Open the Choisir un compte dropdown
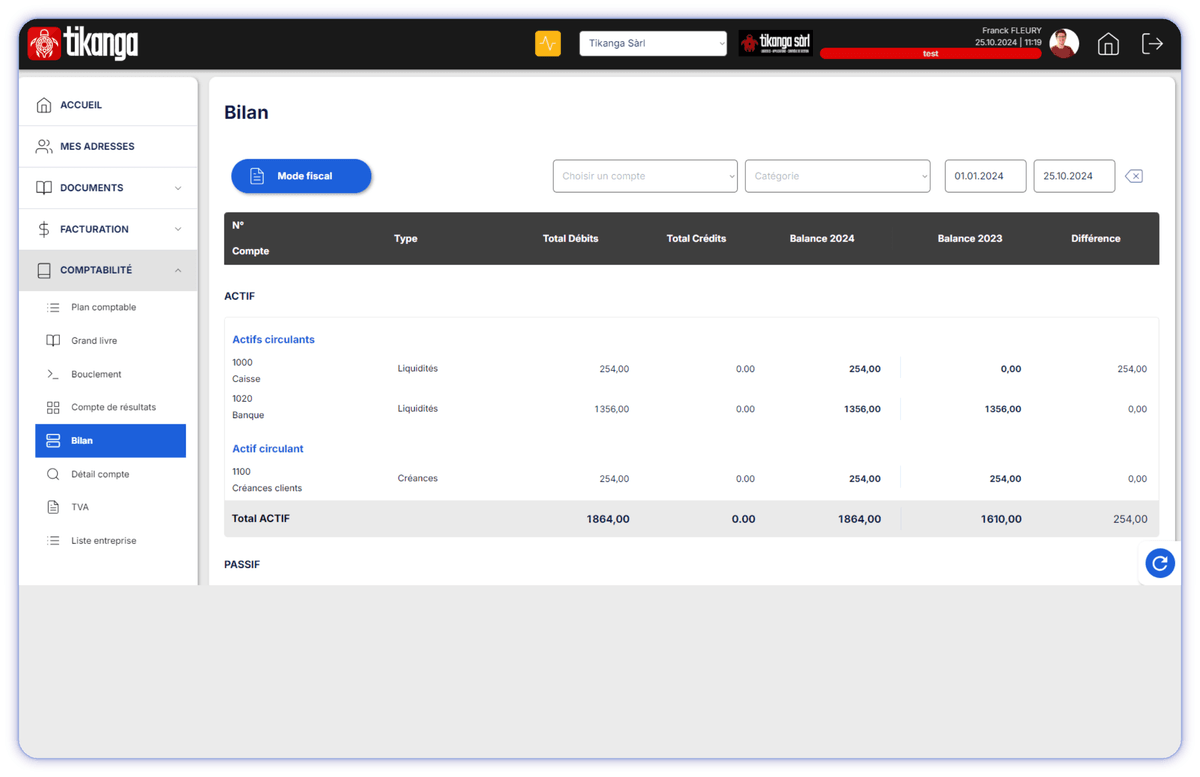Screen dimensions: 1200x777 coord(645,176)
